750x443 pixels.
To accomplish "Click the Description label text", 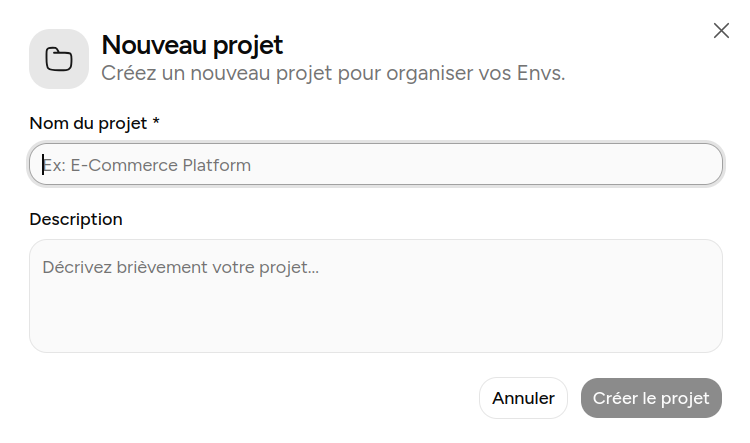I will 76,219.
